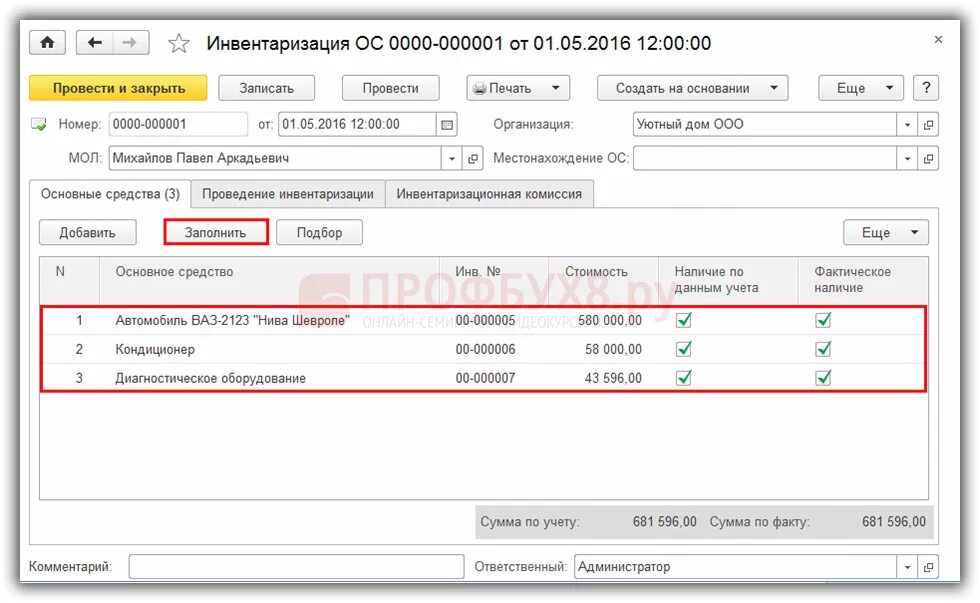Screen dimensions: 980x603
Task: Expand the Создать на основании menu
Action: pos(692,88)
